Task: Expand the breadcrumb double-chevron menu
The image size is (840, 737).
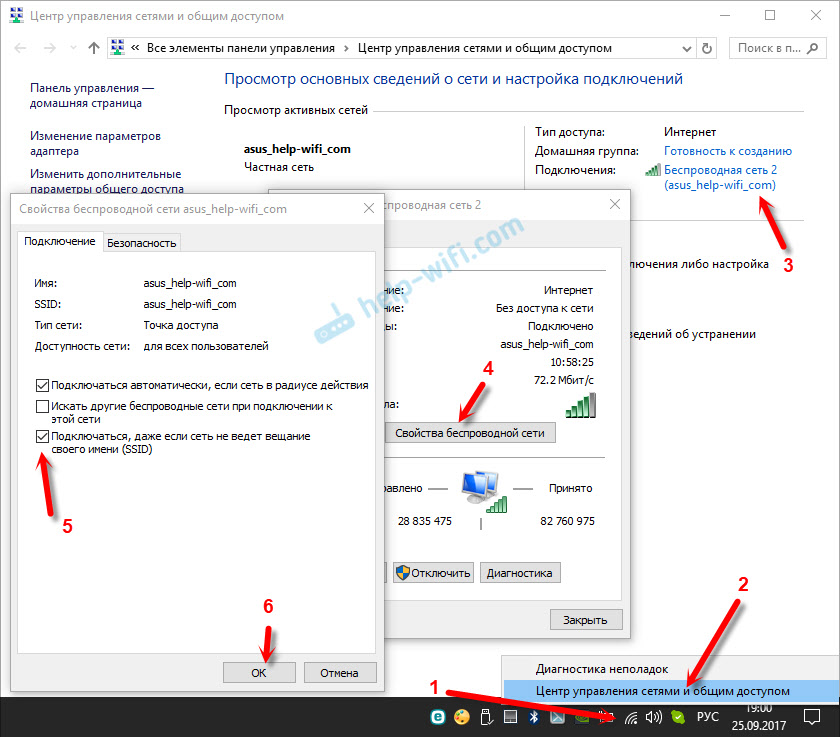Action: 135,48
